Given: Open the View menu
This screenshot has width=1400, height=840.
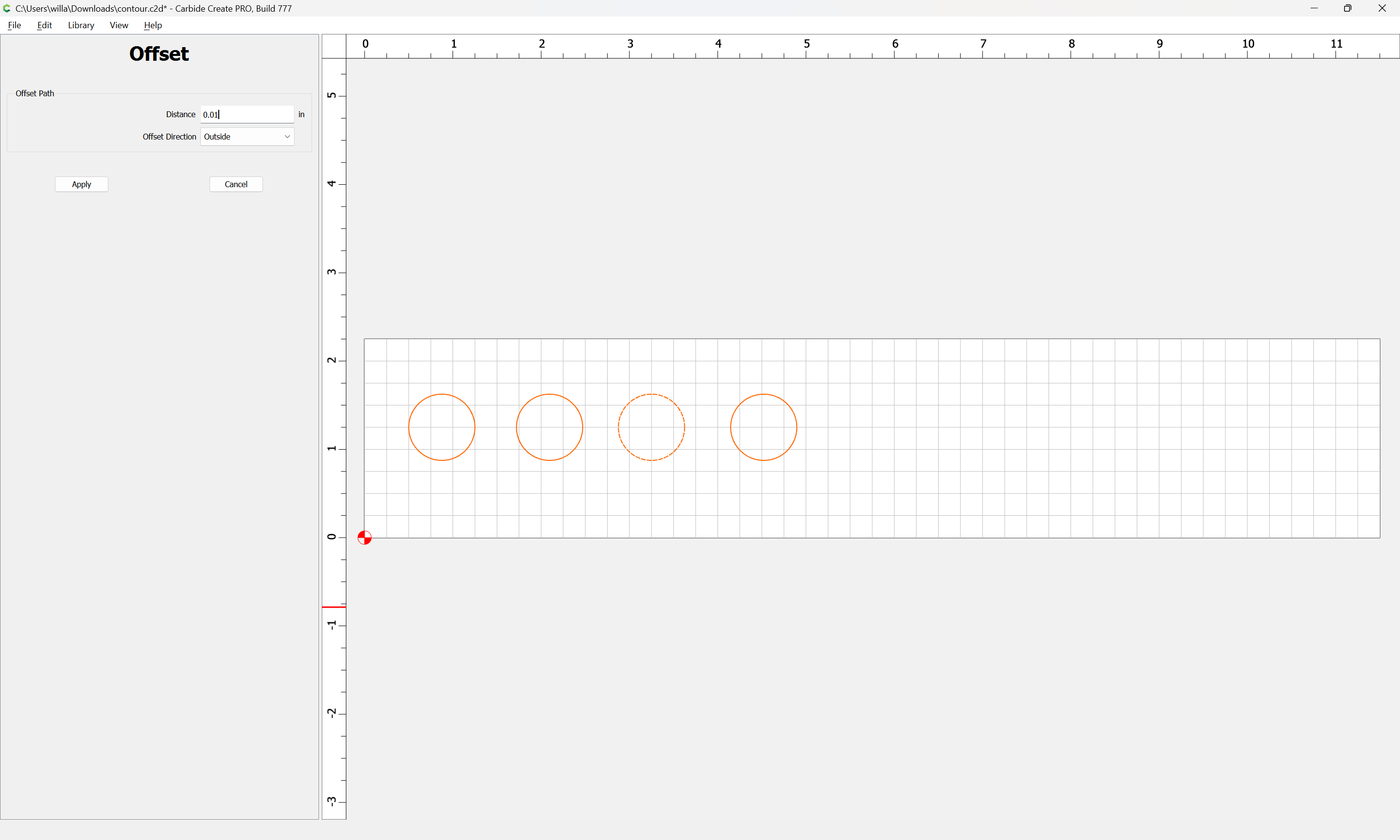Looking at the screenshot, I should tap(119, 25).
